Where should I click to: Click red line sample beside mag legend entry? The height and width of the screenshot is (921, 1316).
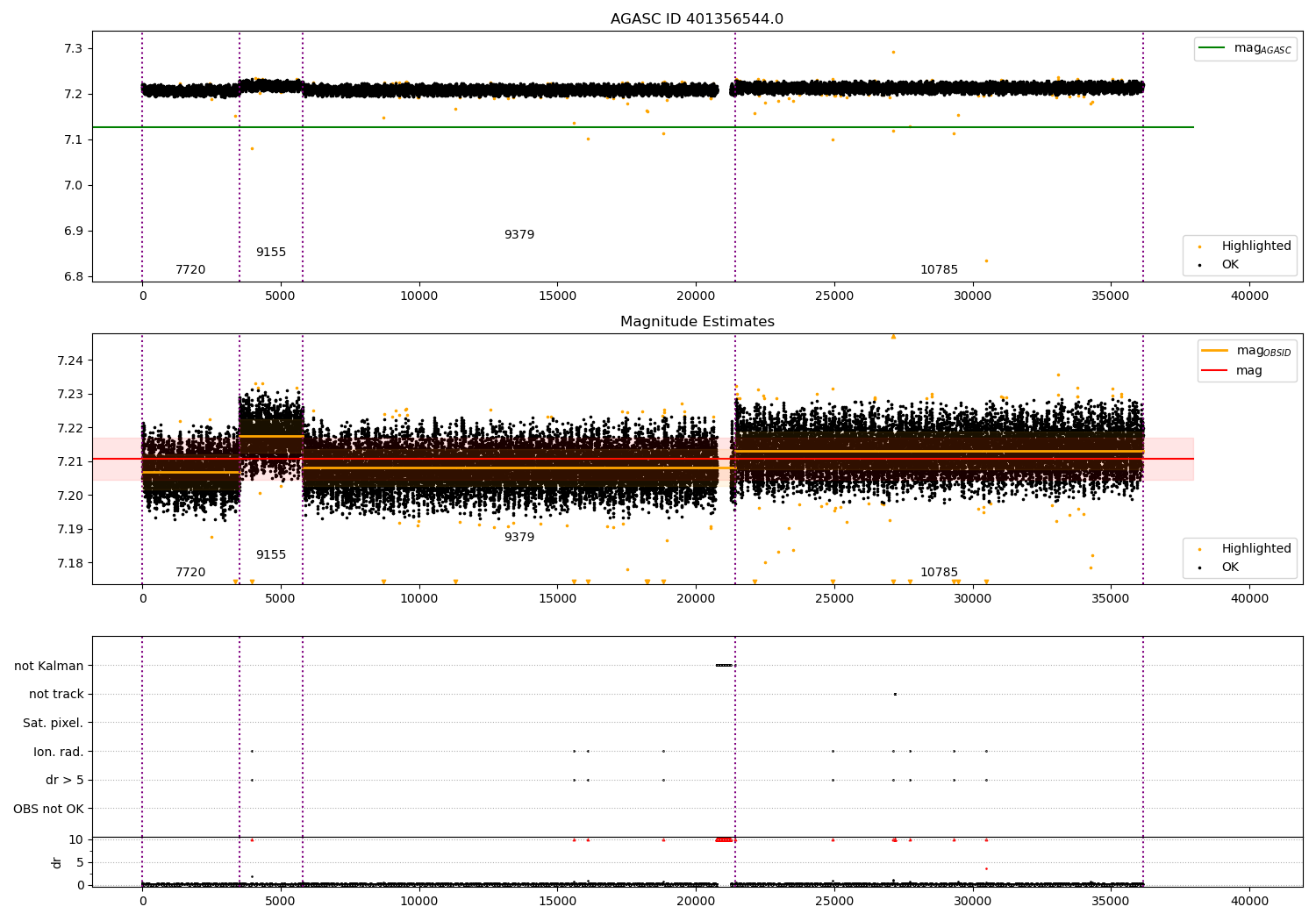pos(1214,371)
